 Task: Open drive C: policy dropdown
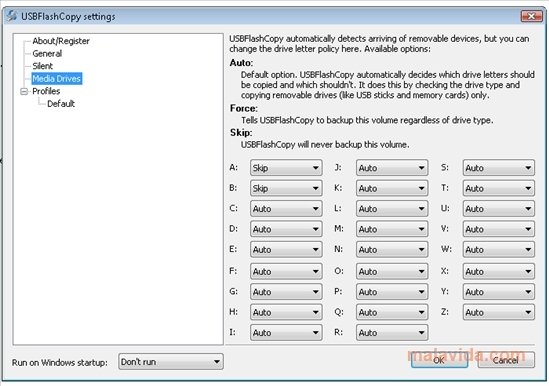pyautogui.click(x=286, y=208)
